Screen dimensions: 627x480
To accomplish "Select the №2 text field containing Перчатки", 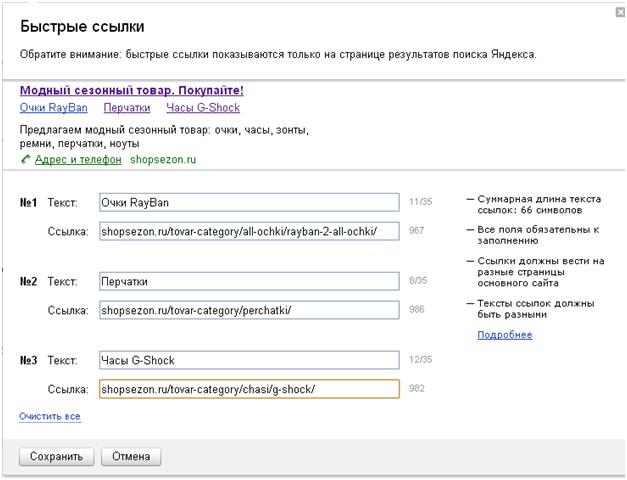I will 249,282.
